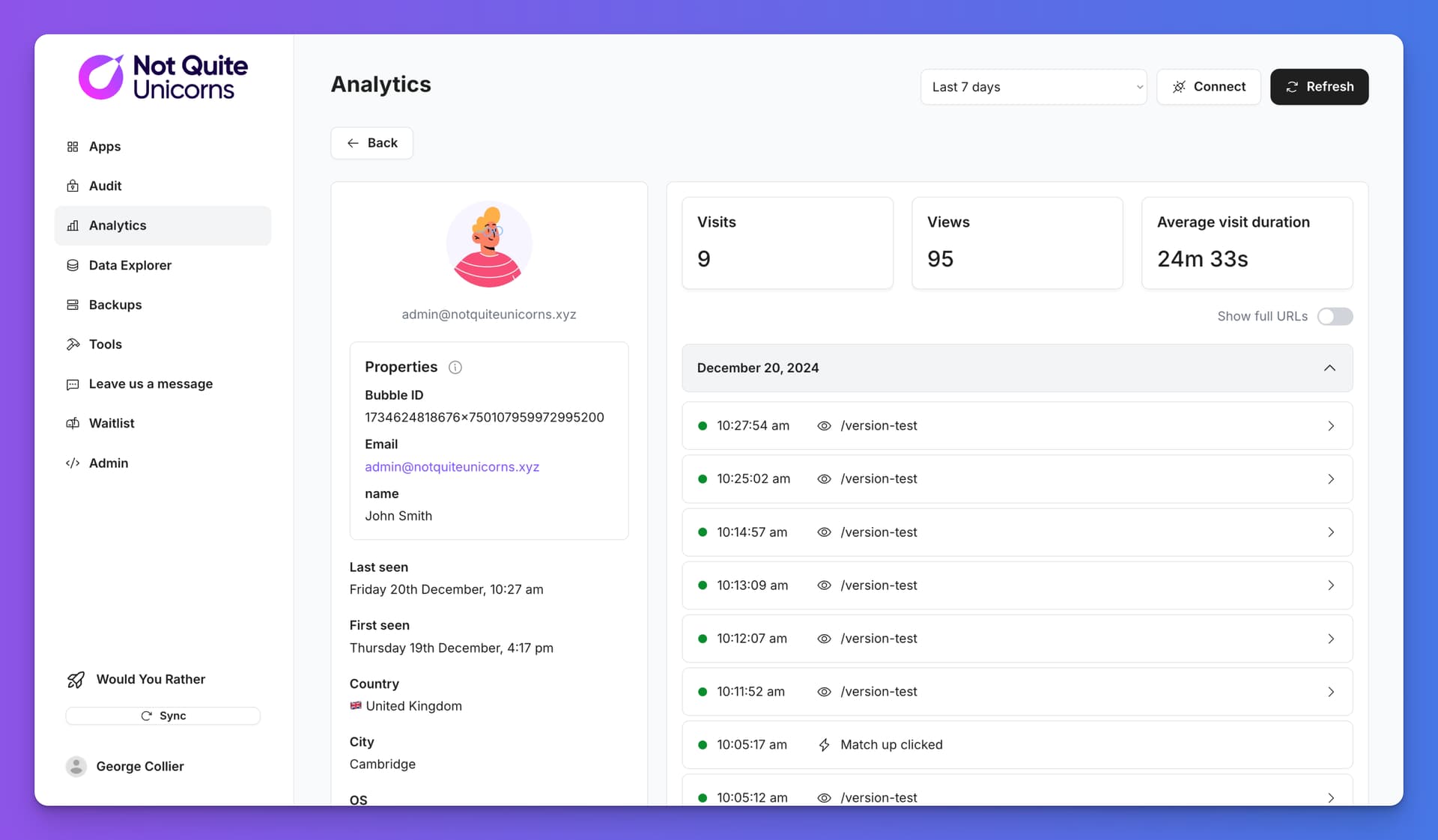Expand the 10:25:02 am /version-test entry
This screenshot has width=1438, height=840.
(1017, 479)
